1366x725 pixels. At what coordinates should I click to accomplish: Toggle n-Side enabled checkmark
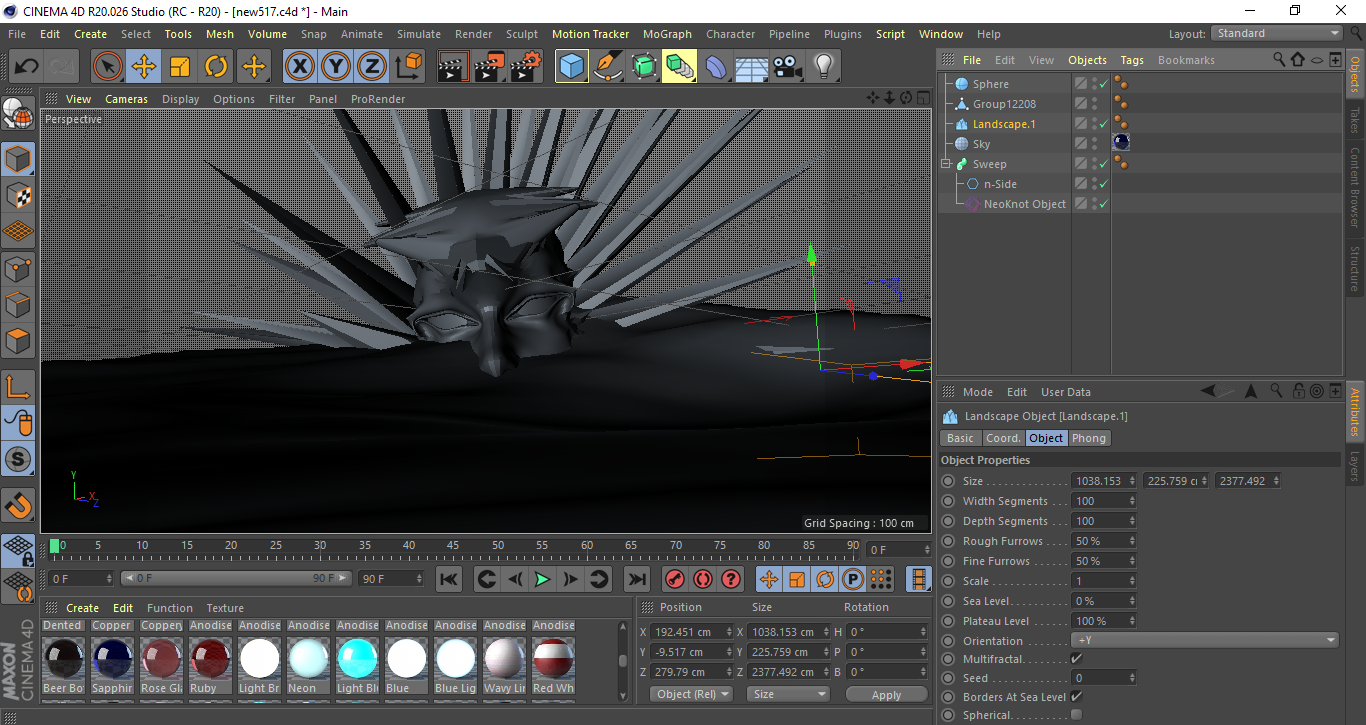(x=1104, y=184)
